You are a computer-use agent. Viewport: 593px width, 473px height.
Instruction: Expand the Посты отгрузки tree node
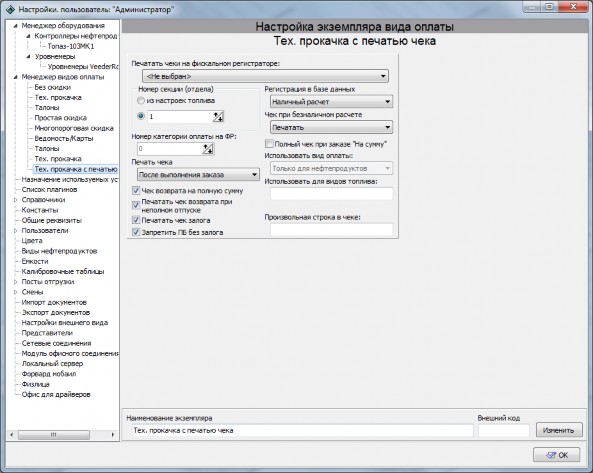(16, 282)
